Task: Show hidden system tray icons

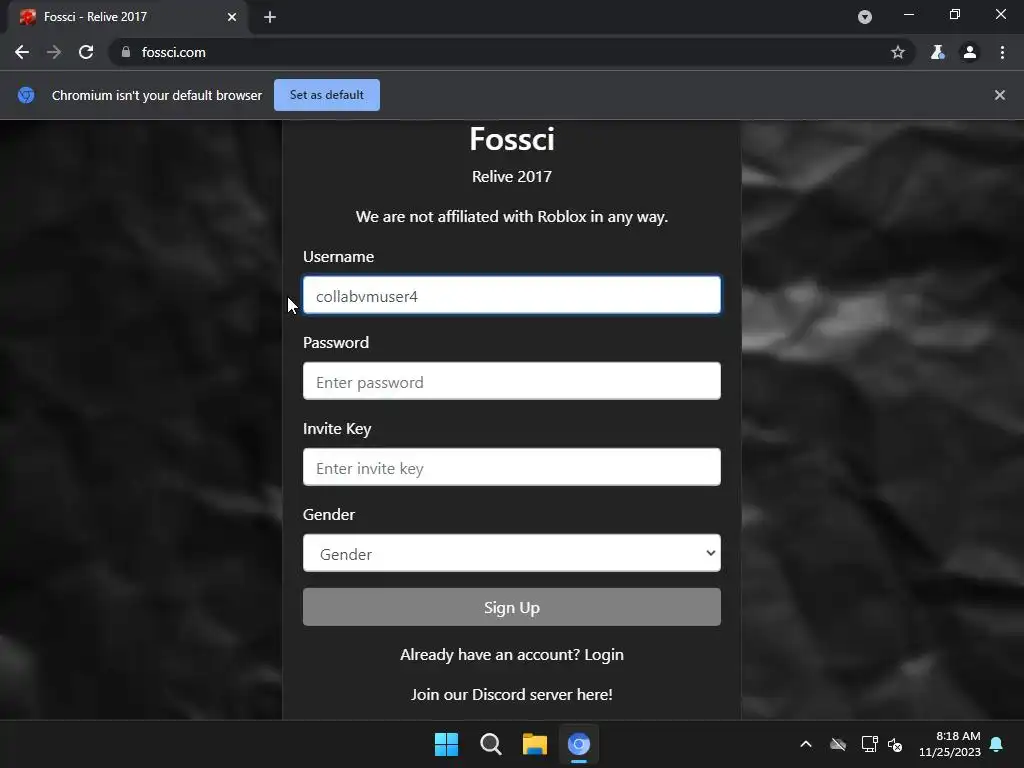Action: [x=806, y=744]
